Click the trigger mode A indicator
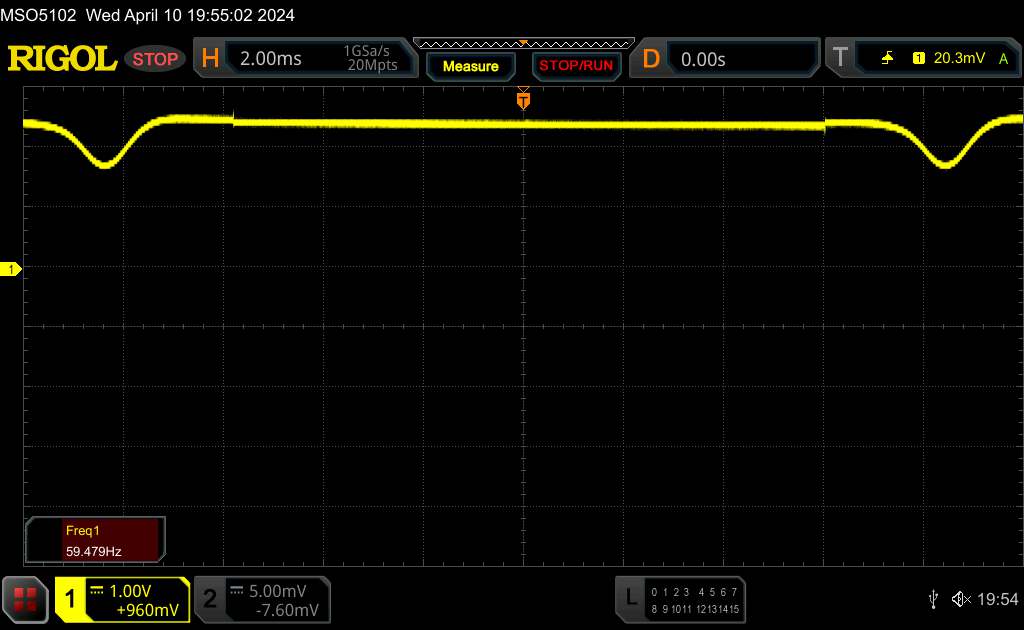The width and height of the screenshot is (1024, 630). pos(1004,59)
